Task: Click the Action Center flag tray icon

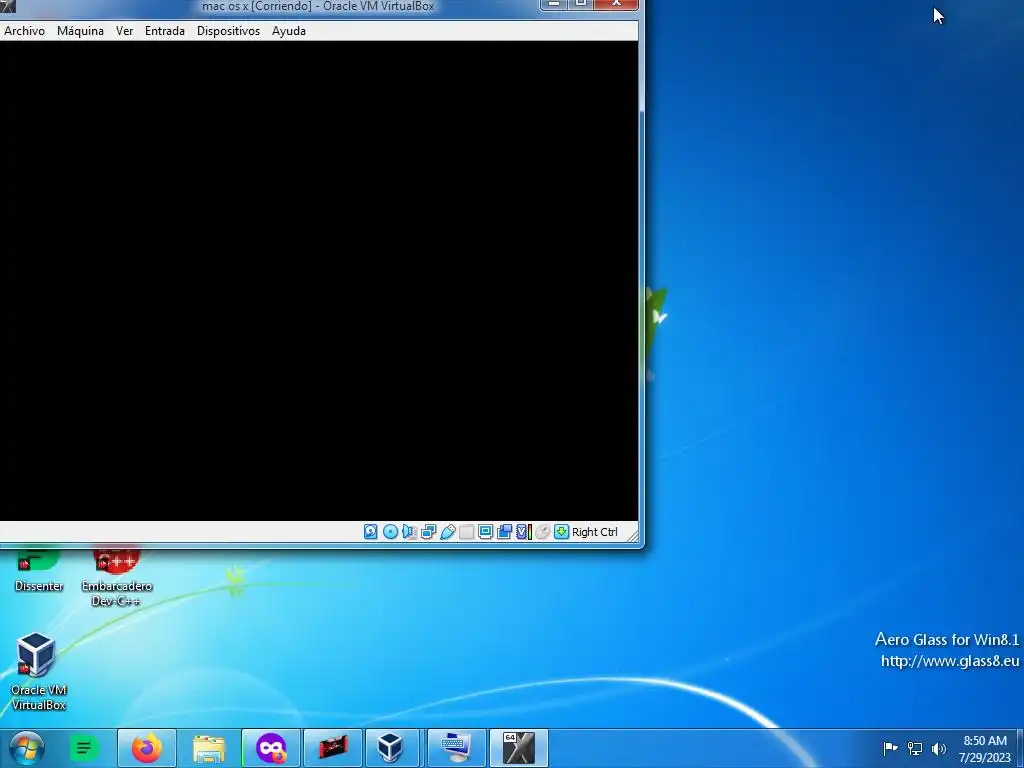Action: (x=890, y=748)
